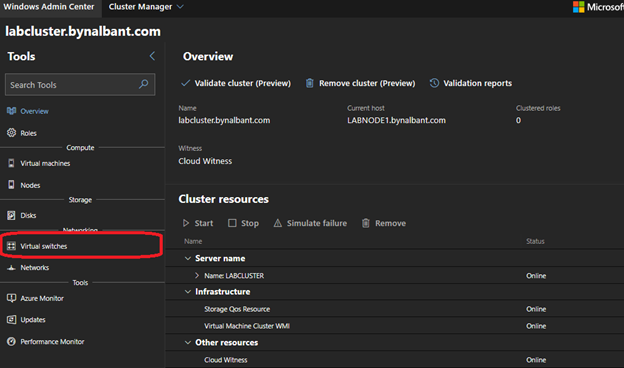Click the Overview map icon
The width and height of the screenshot is (624, 368).
click(x=12, y=111)
